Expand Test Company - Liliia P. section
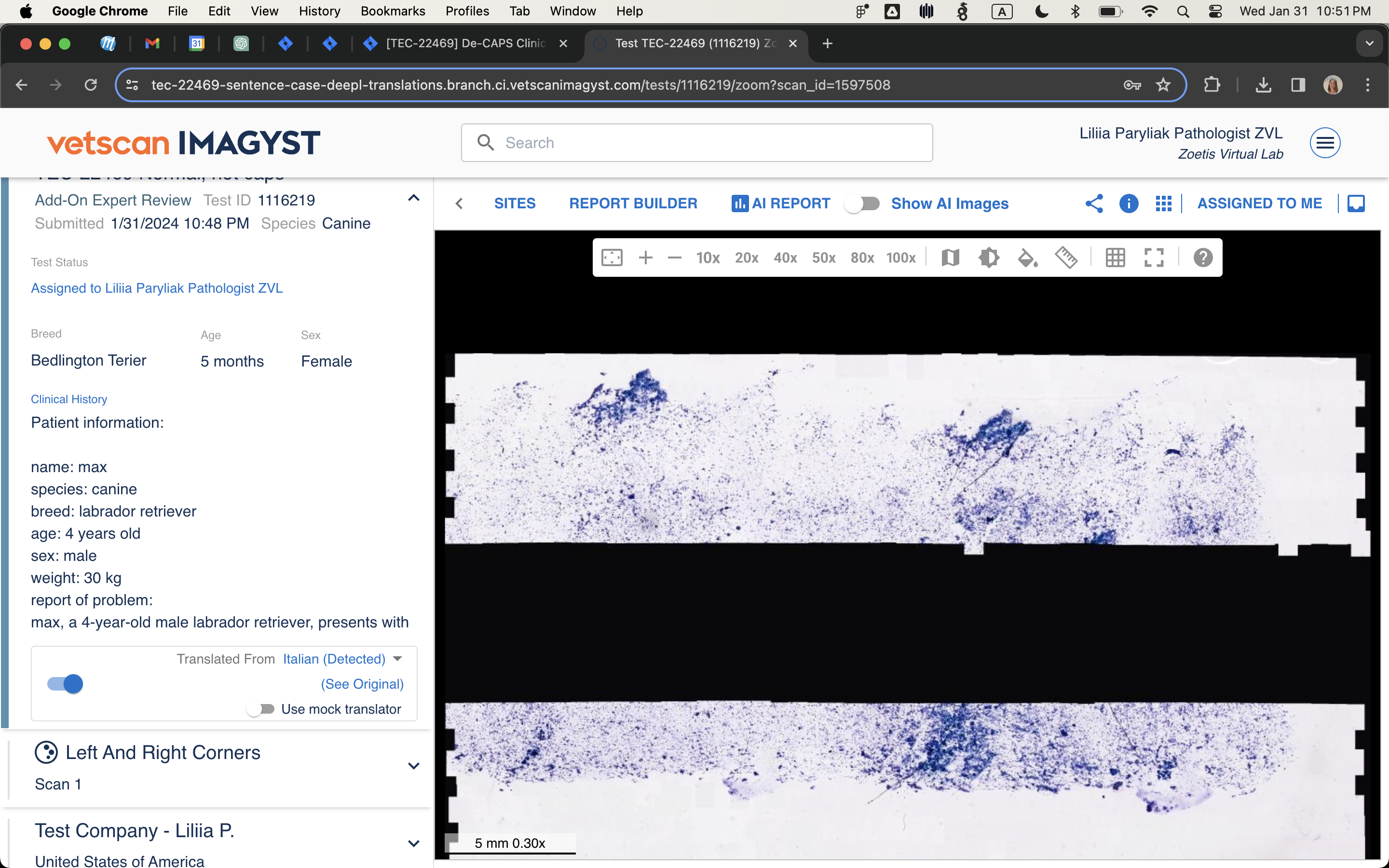1389x868 pixels. (414, 843)
